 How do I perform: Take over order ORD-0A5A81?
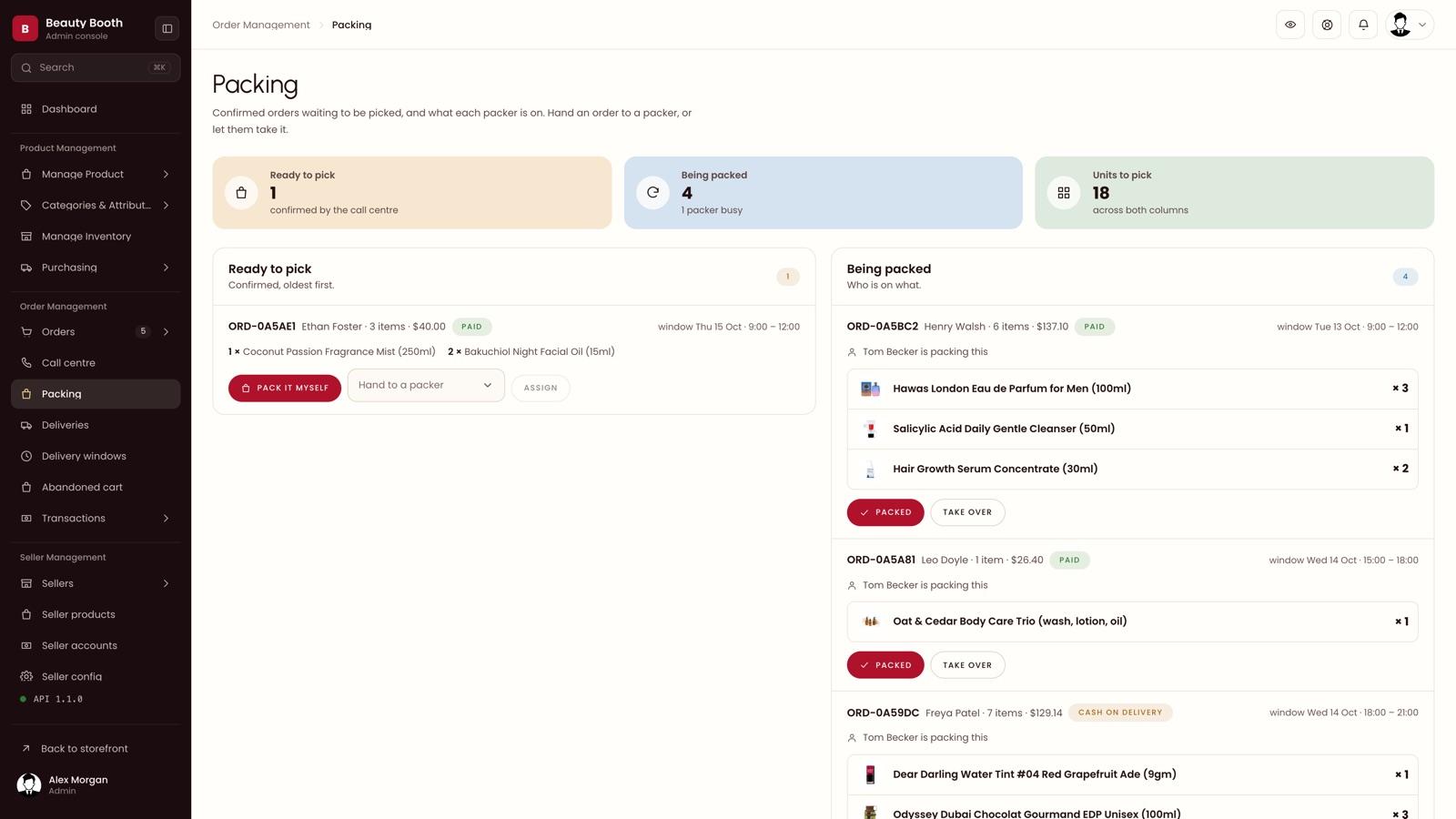(x=967, y=665)
